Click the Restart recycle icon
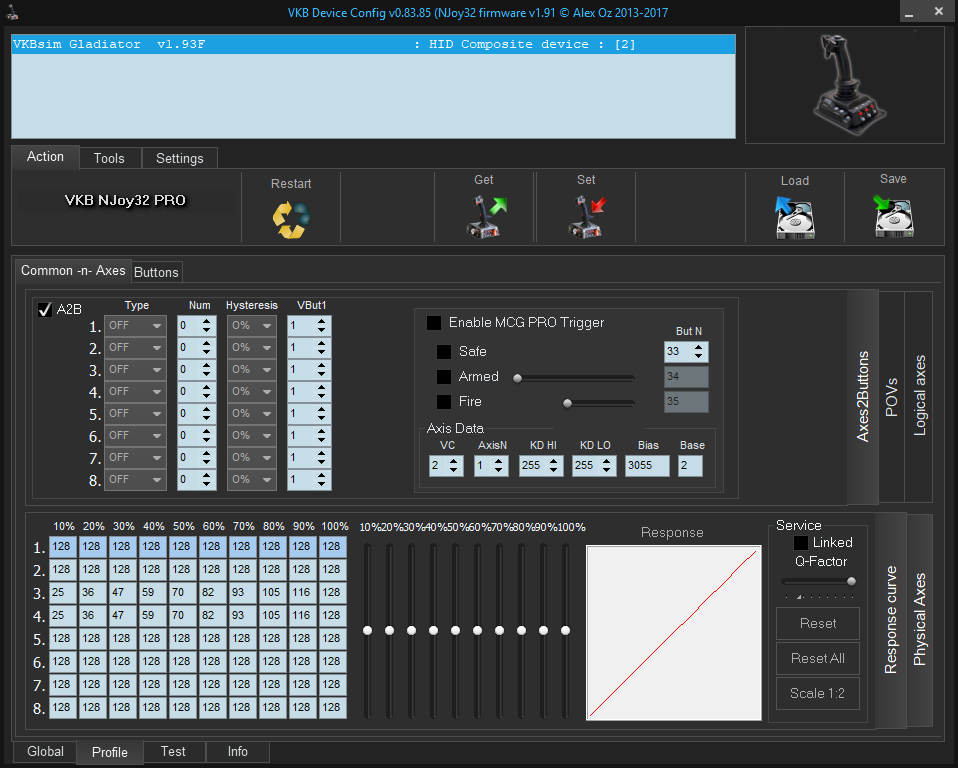 [x=291, y=218]
